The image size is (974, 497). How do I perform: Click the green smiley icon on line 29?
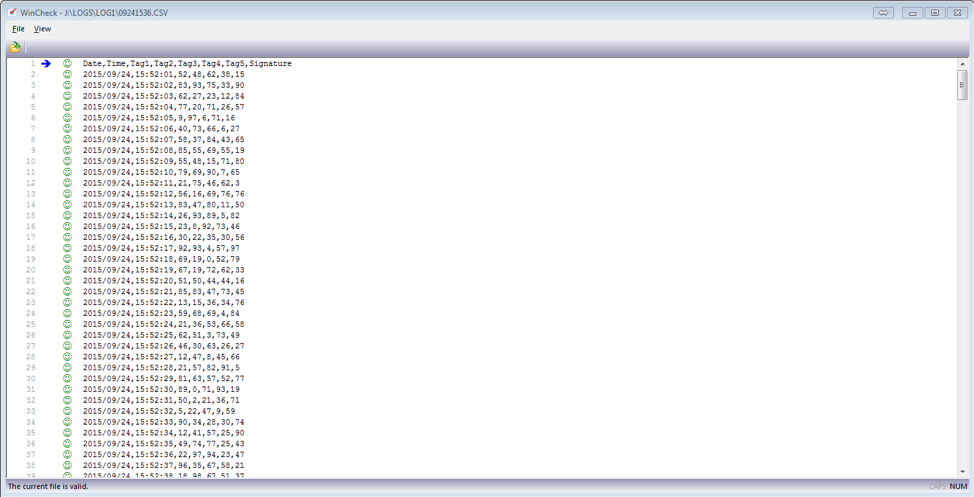(67, 368)
